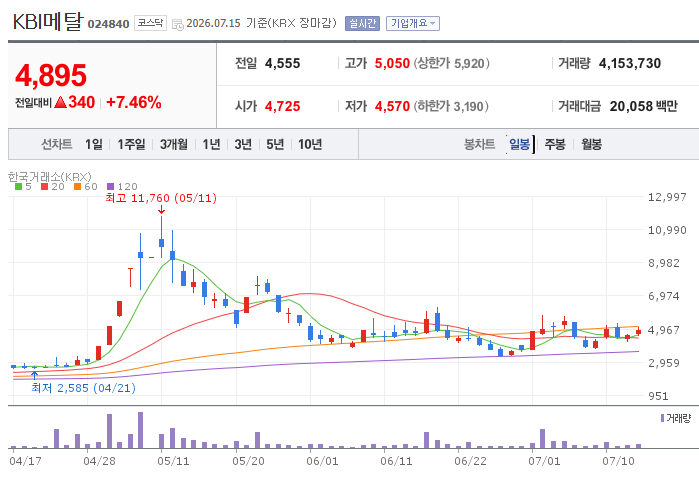Select the 3개월 line chart period
The height and width of the screenshot is (477, 699).
tap(173, 144)
